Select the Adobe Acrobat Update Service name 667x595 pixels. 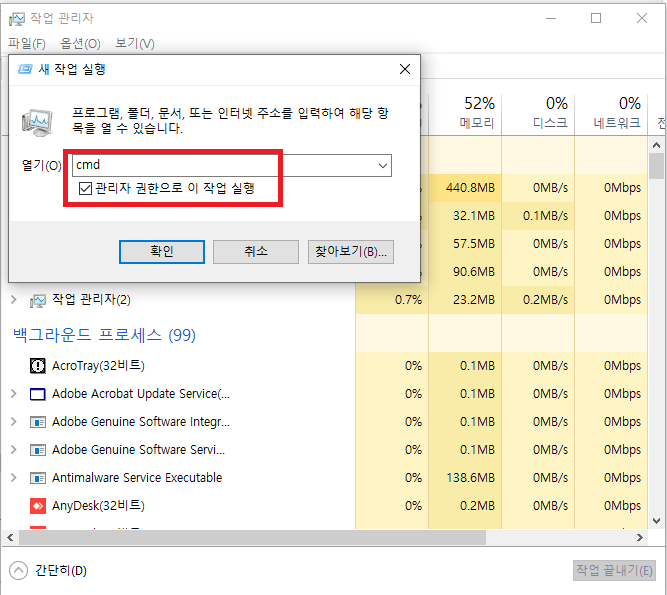click(141, 394)
